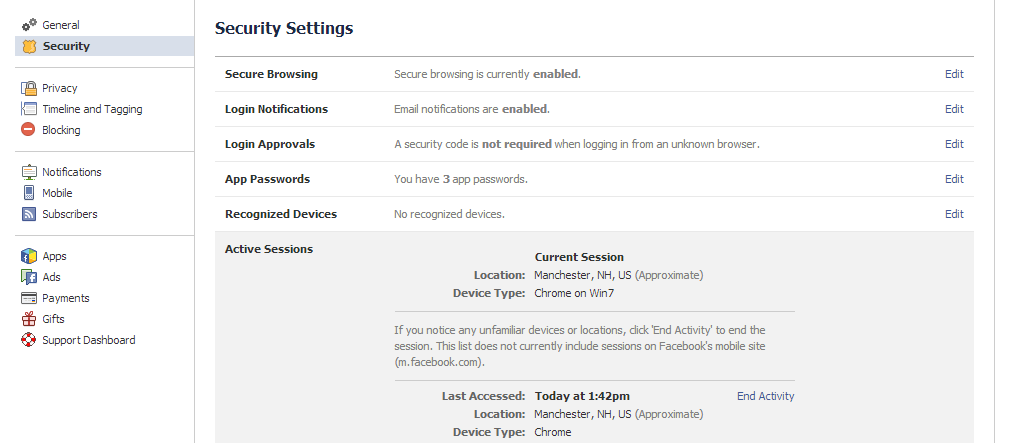The height and width of the screenshot is (443, 1010).
Task: Edit Login Notifications setting
Action: pos(954,109)
